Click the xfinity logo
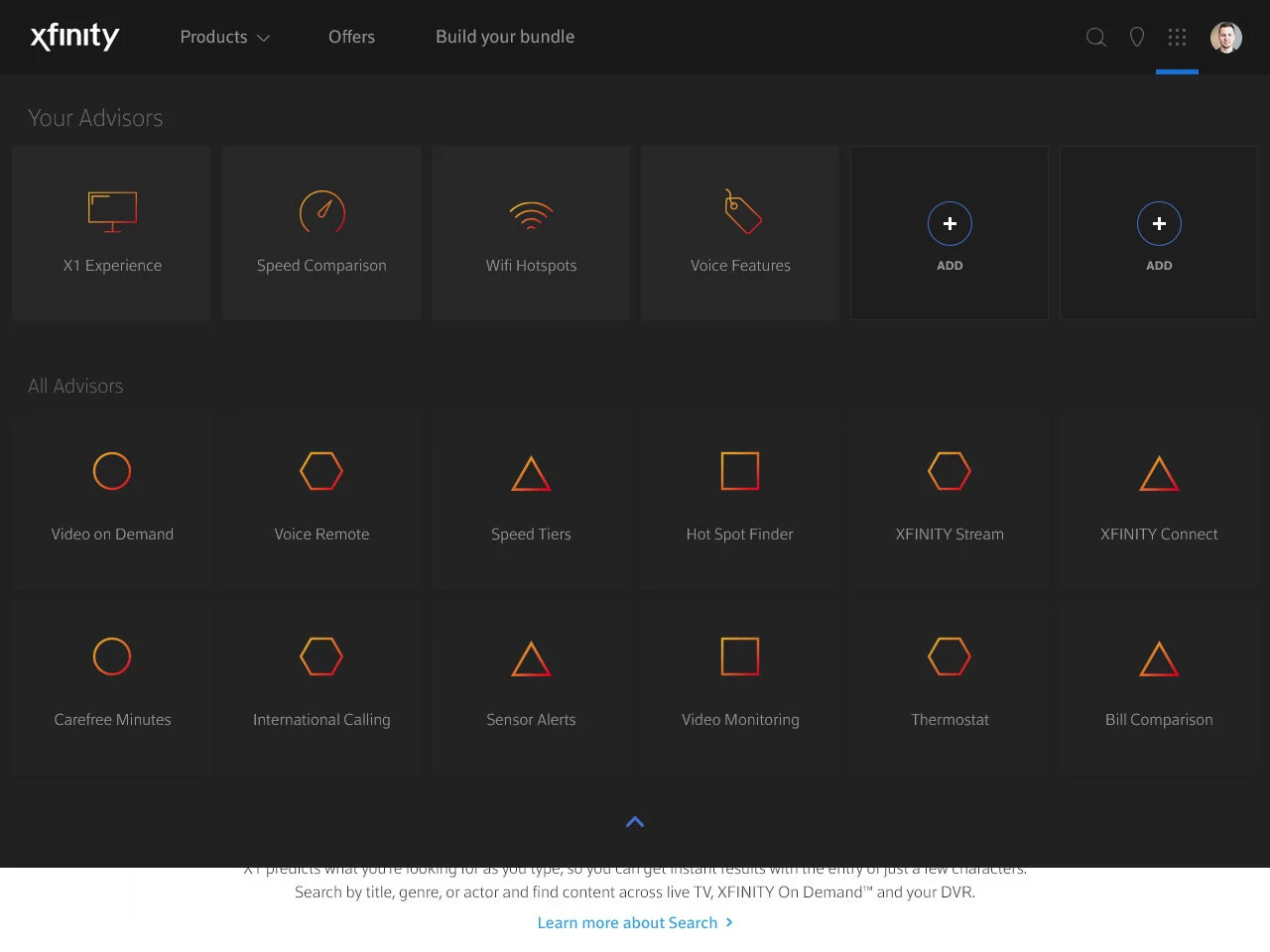Screen dimensions: 1270x952 click(x=74, y=37)
